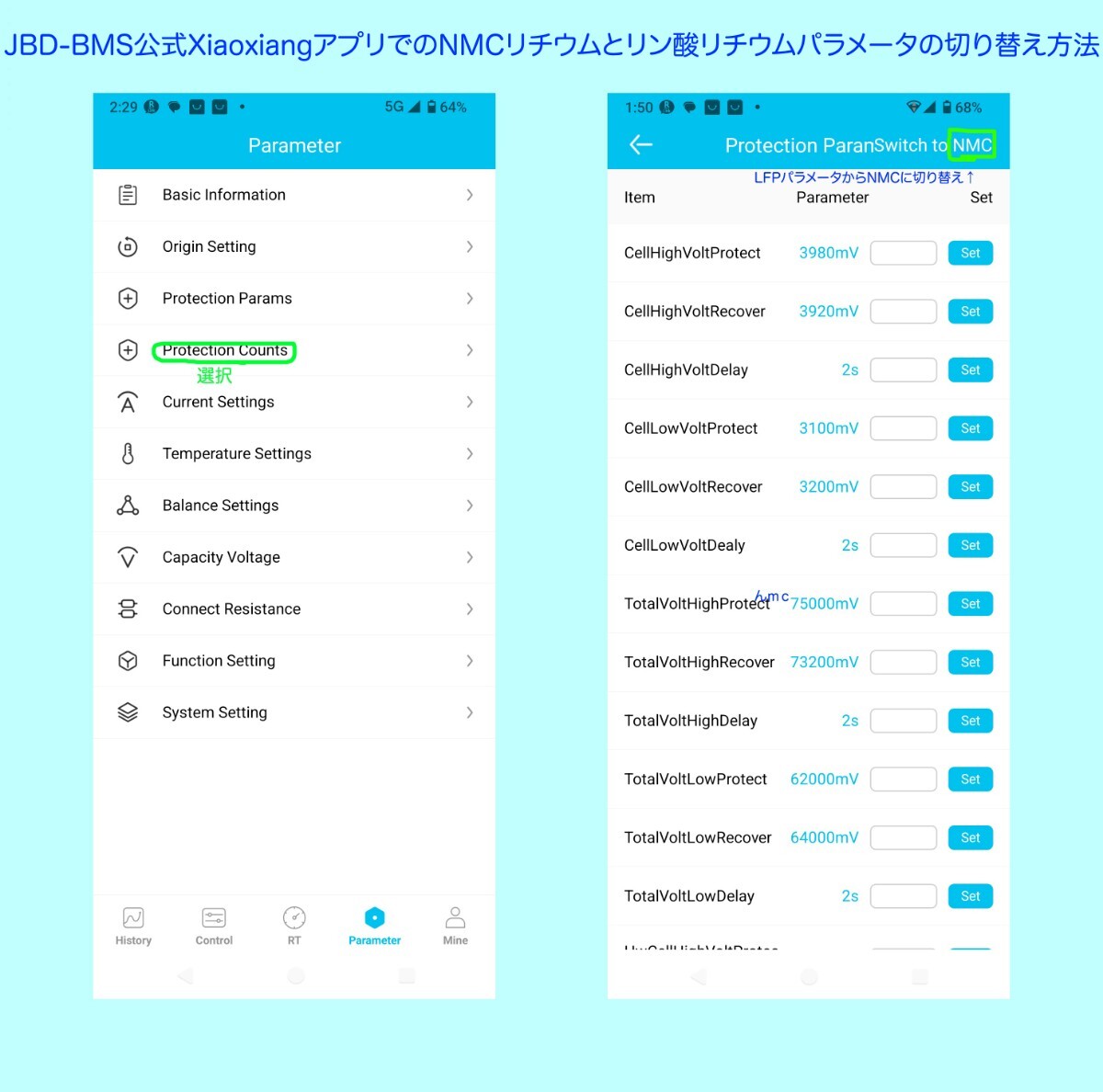Image resolution: width=1103 pixels, height=1092 pixels.
Task: Open the Basic Information entry
Action: coord(294,195)
